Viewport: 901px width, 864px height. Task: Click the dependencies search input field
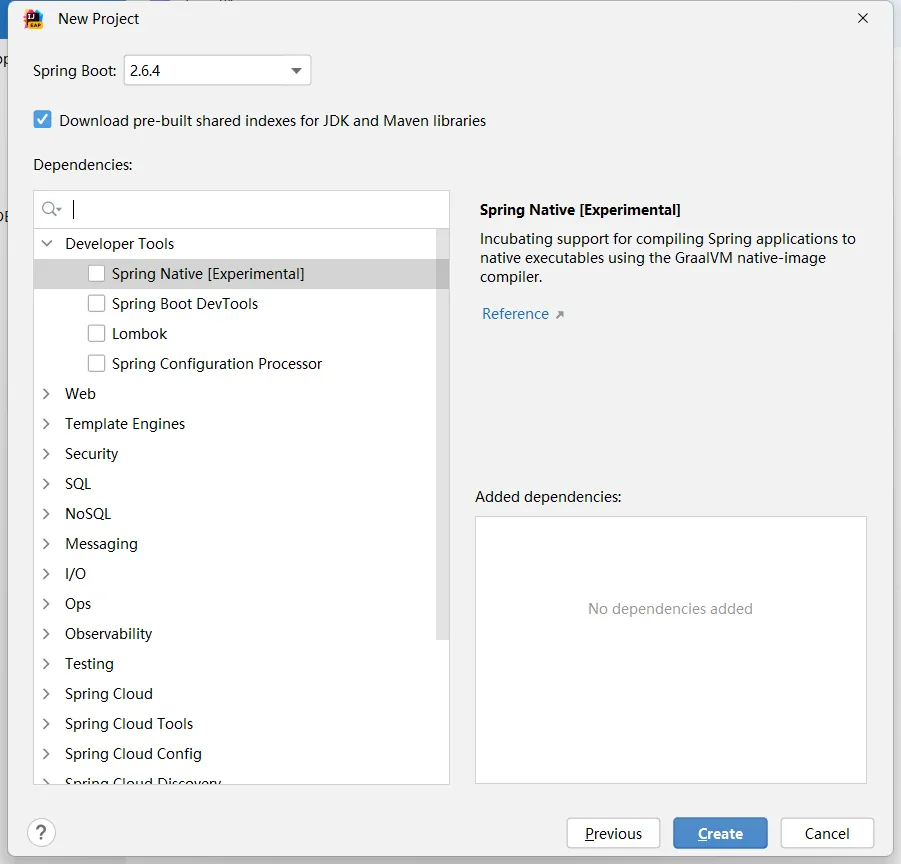[260, 210]
